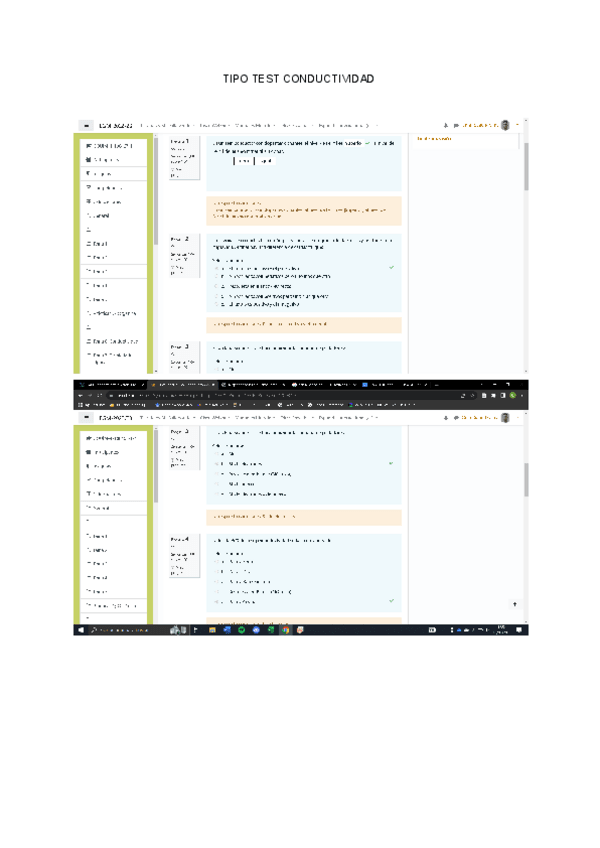Select the second answer option of question 3
Screen dimensions: 600x848
pos(216,464)
